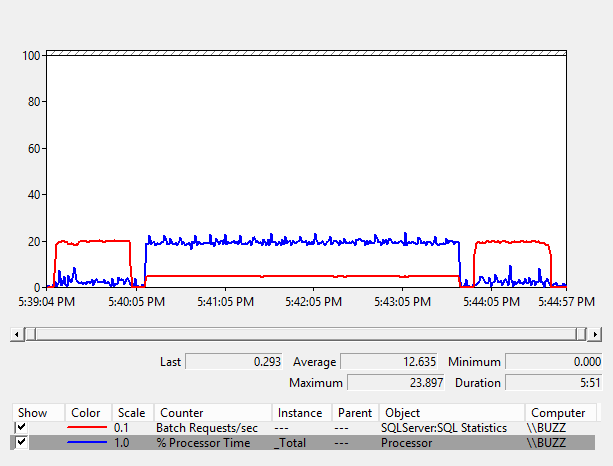The width and height of the screenshot is (613, 466).
Task: Click the 5:44:57 PM time axis label
Action: [566, 301]
